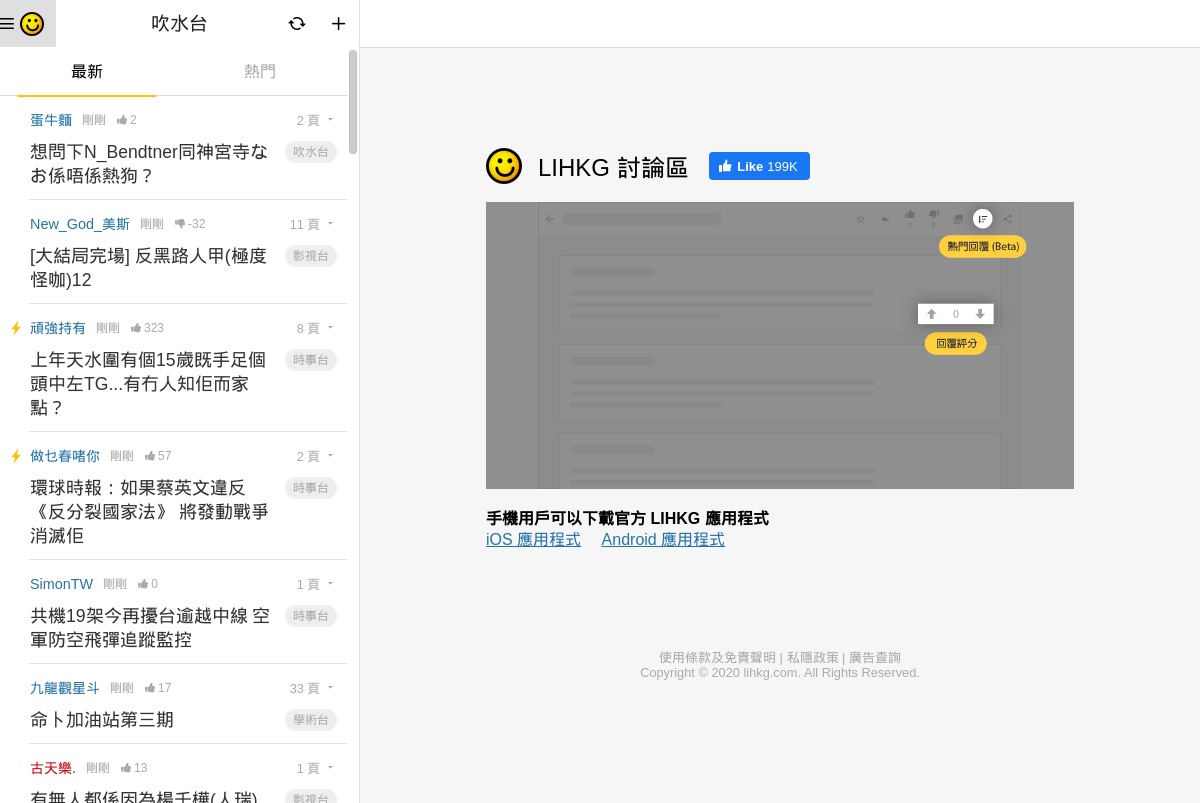The height and width of the screenshot is (803, 1200).
Task: Click the thumbs-up icon showing 13
Action: [x=126, y=768]
